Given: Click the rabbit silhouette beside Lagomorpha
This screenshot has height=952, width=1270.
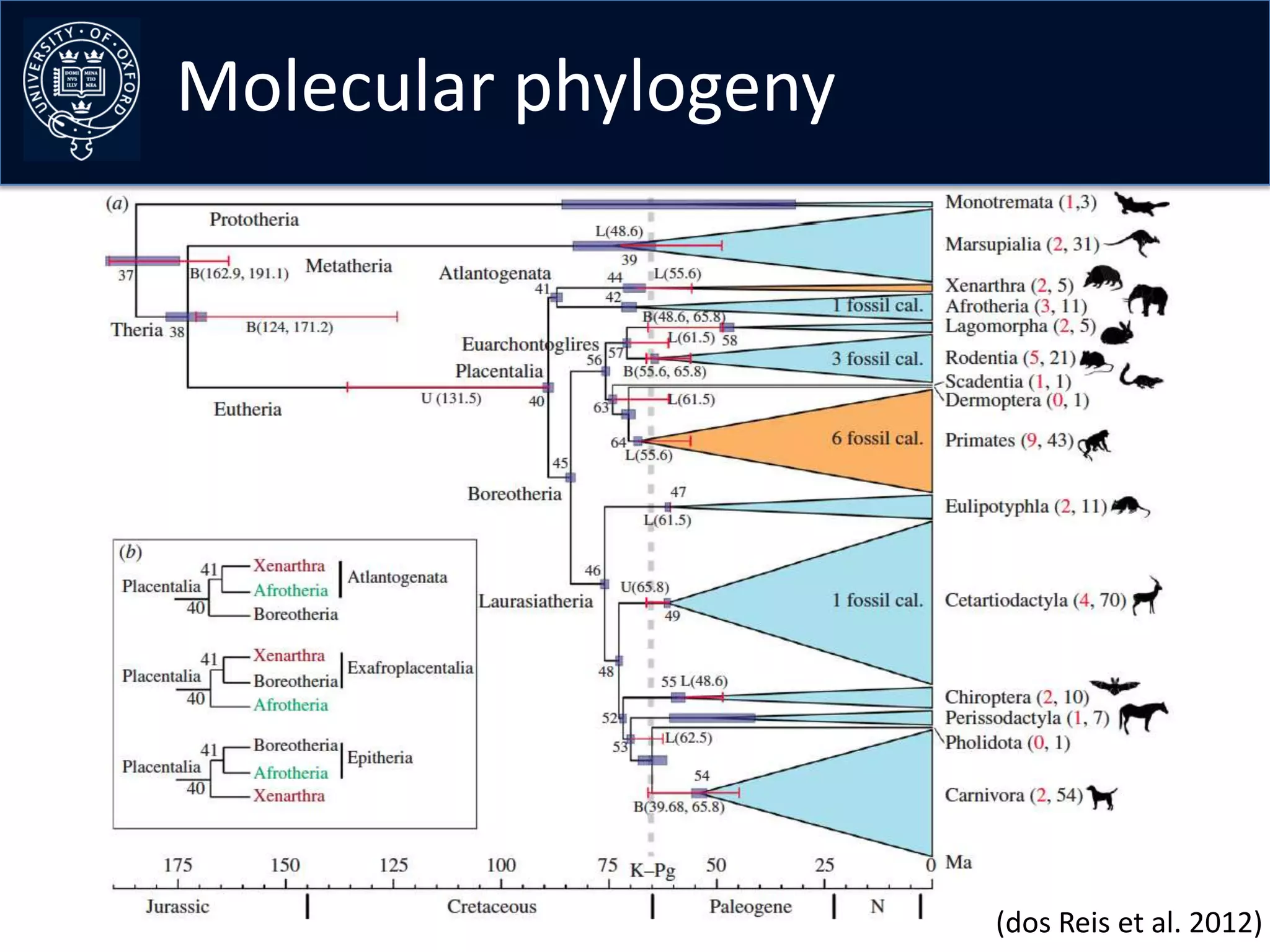Looking at the screenshot, I should (x=1117, y=333).
